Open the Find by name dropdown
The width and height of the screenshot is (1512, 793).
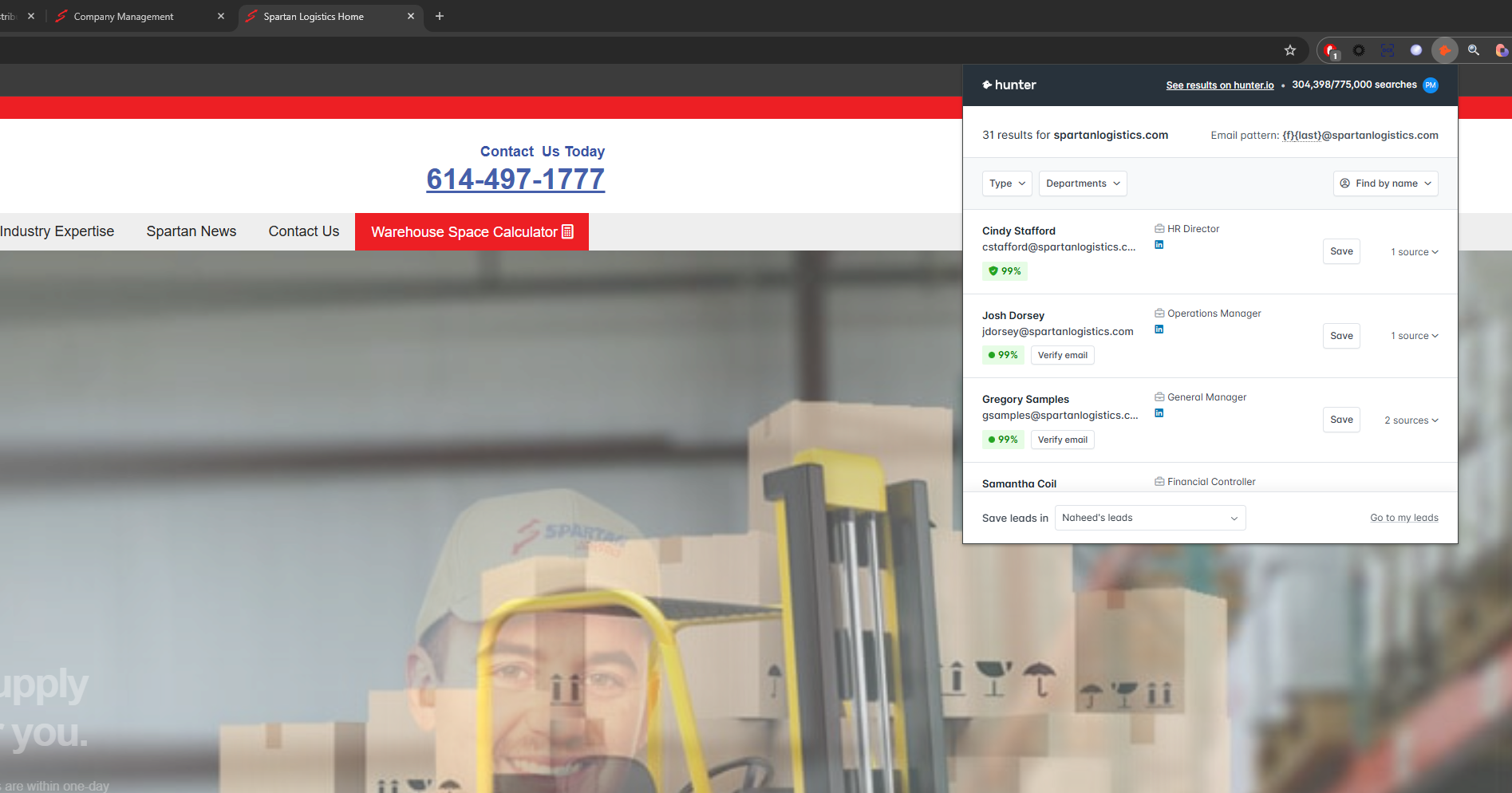(x=1385, y=183)
